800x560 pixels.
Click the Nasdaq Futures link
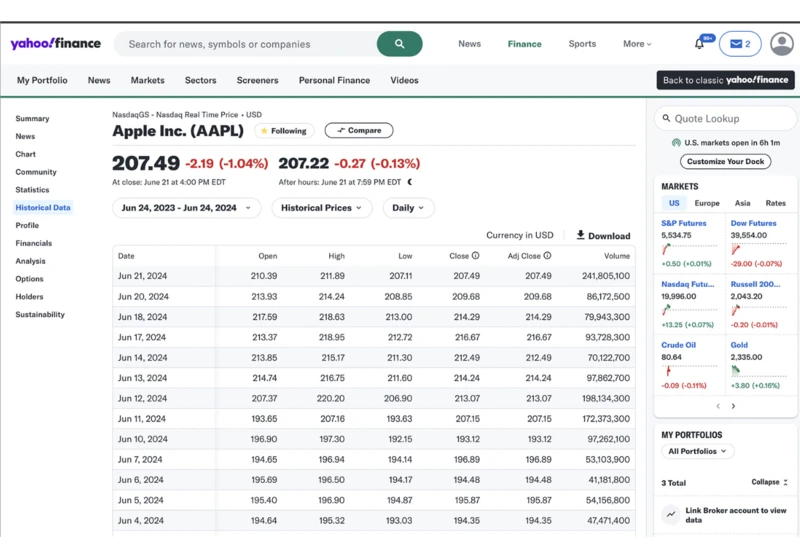[687, 284]
